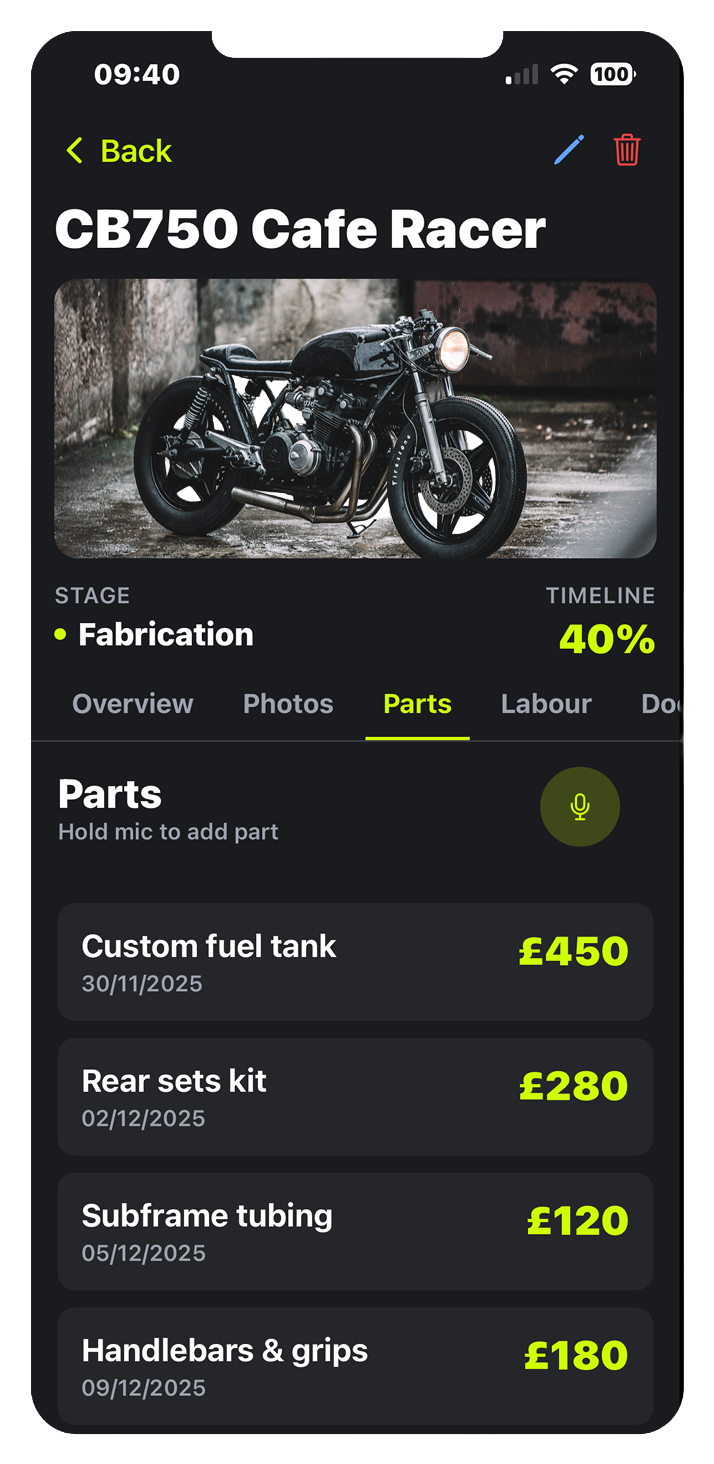Select the Parts tab
Viewport: 714px width, 1464px height.
417,704
